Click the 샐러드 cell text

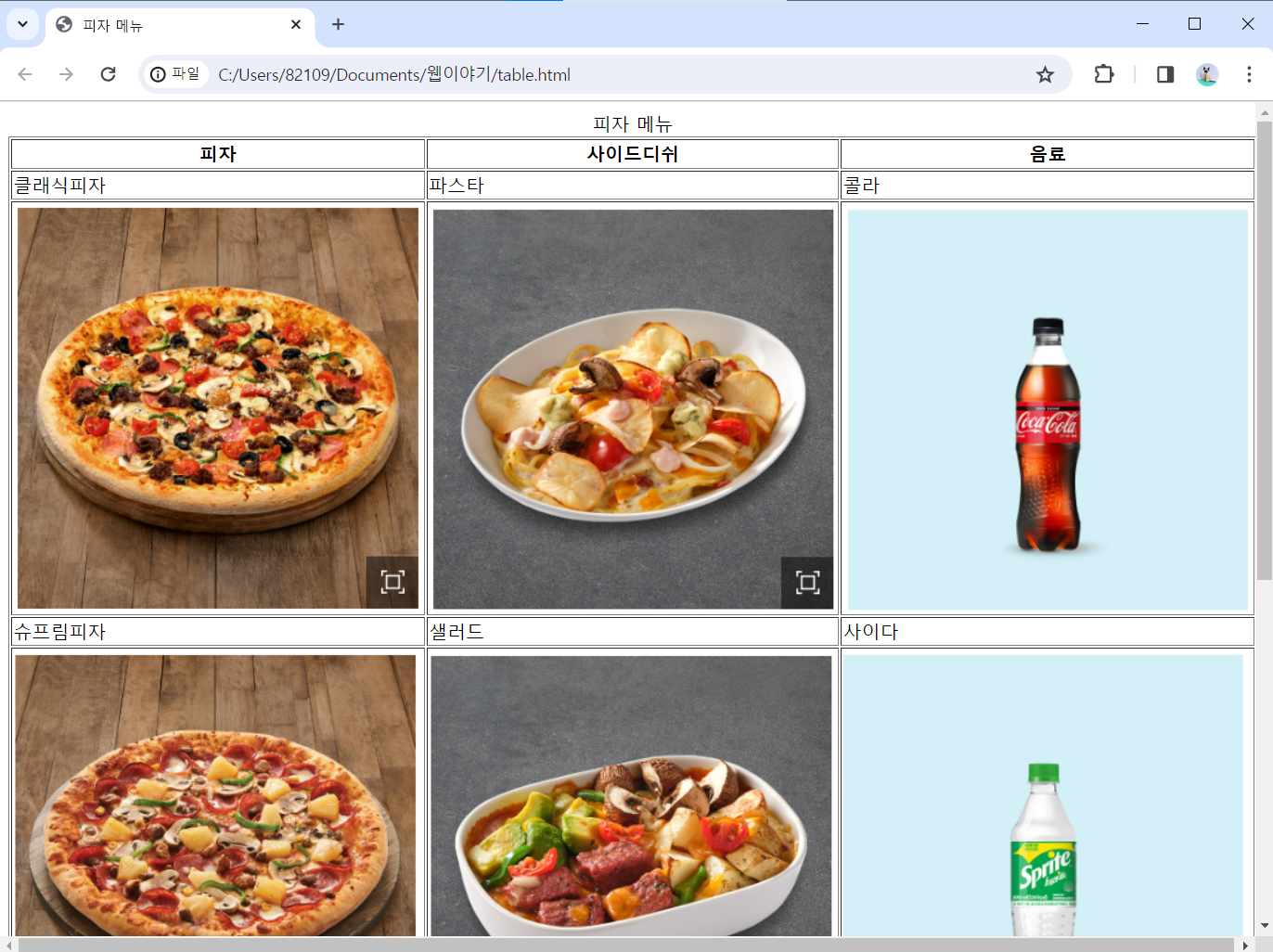click(456, 632)
